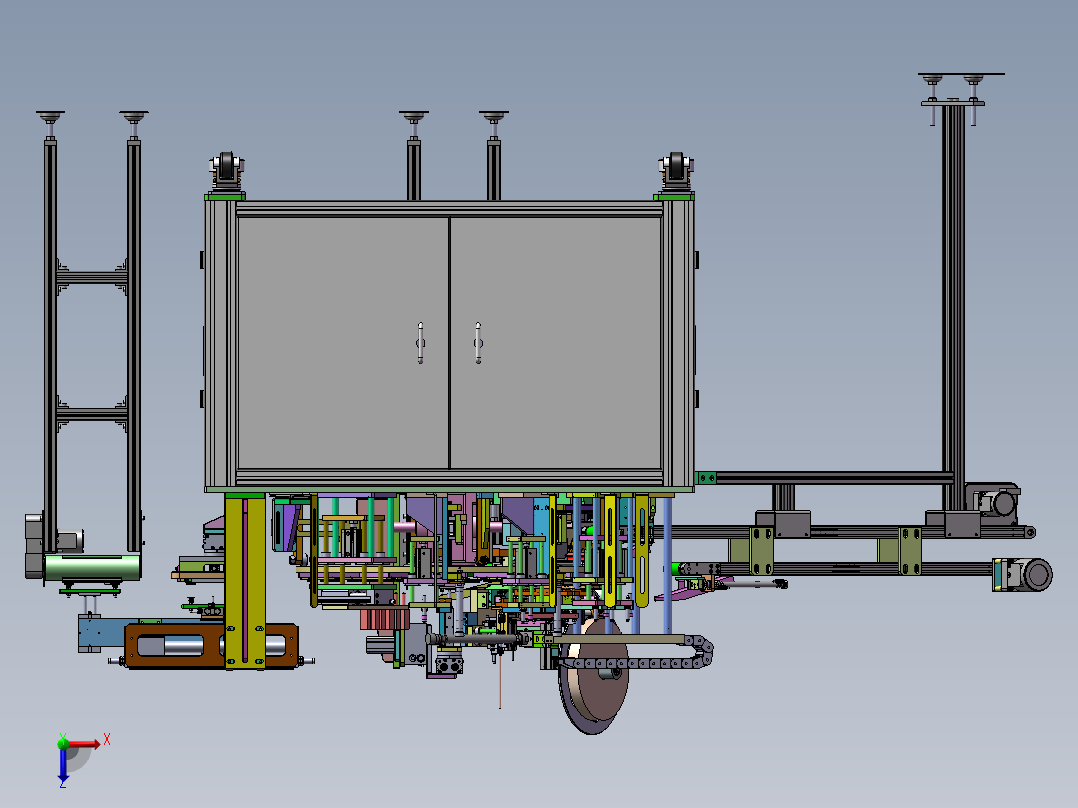Select the motor at the lower rail's right end
1078x808 pixels.
pos(1024,575)
